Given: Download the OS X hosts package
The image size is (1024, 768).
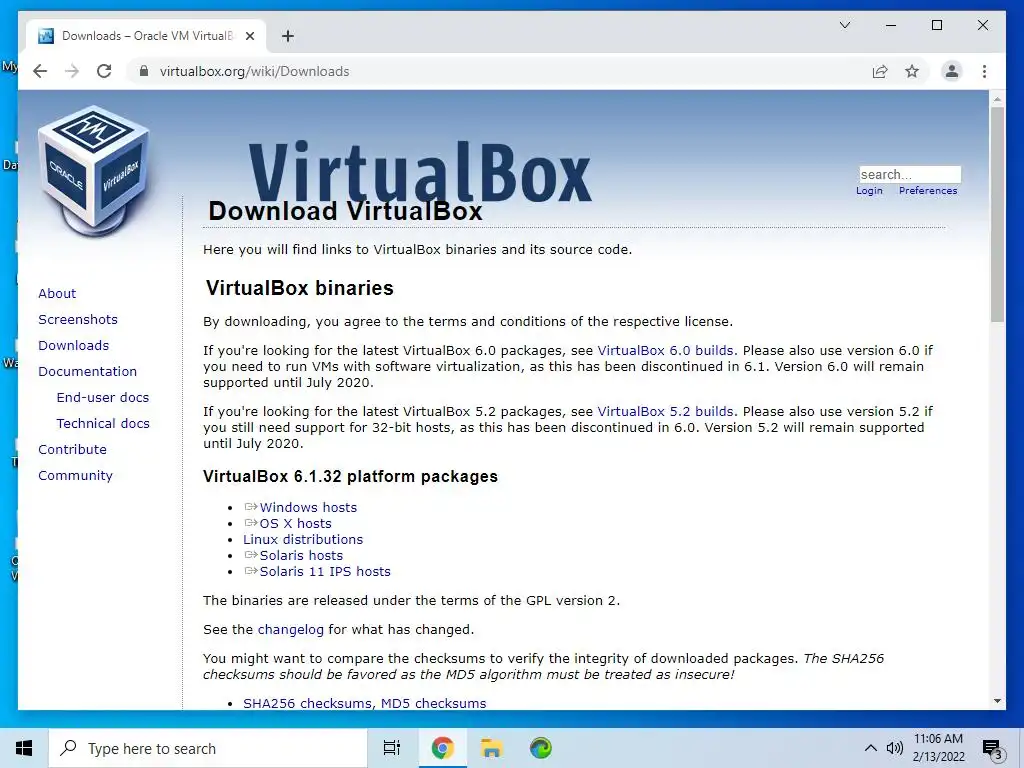Looking at the screenshot, I should pos(295,524).
